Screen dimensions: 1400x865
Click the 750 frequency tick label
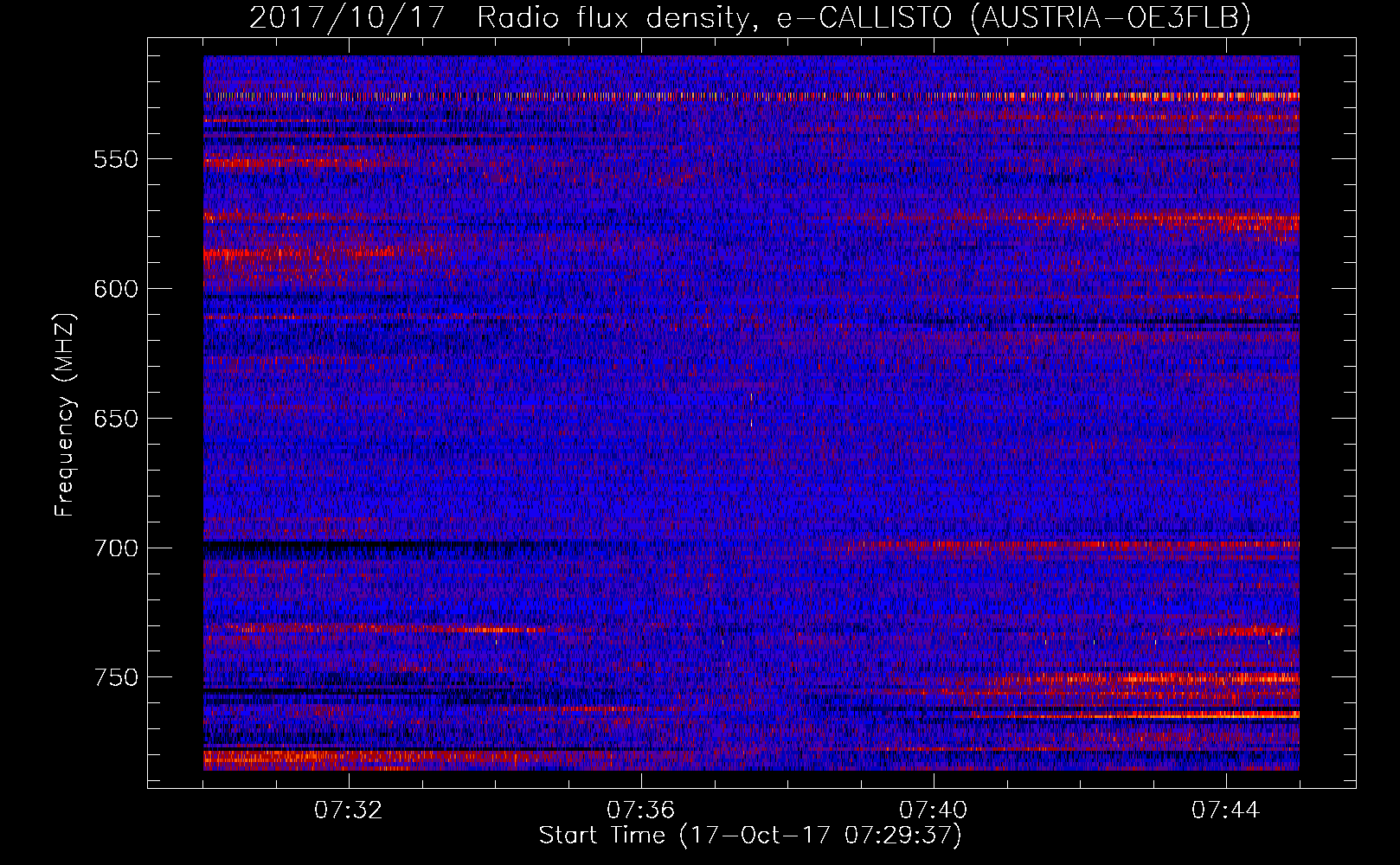pos(116,677)
